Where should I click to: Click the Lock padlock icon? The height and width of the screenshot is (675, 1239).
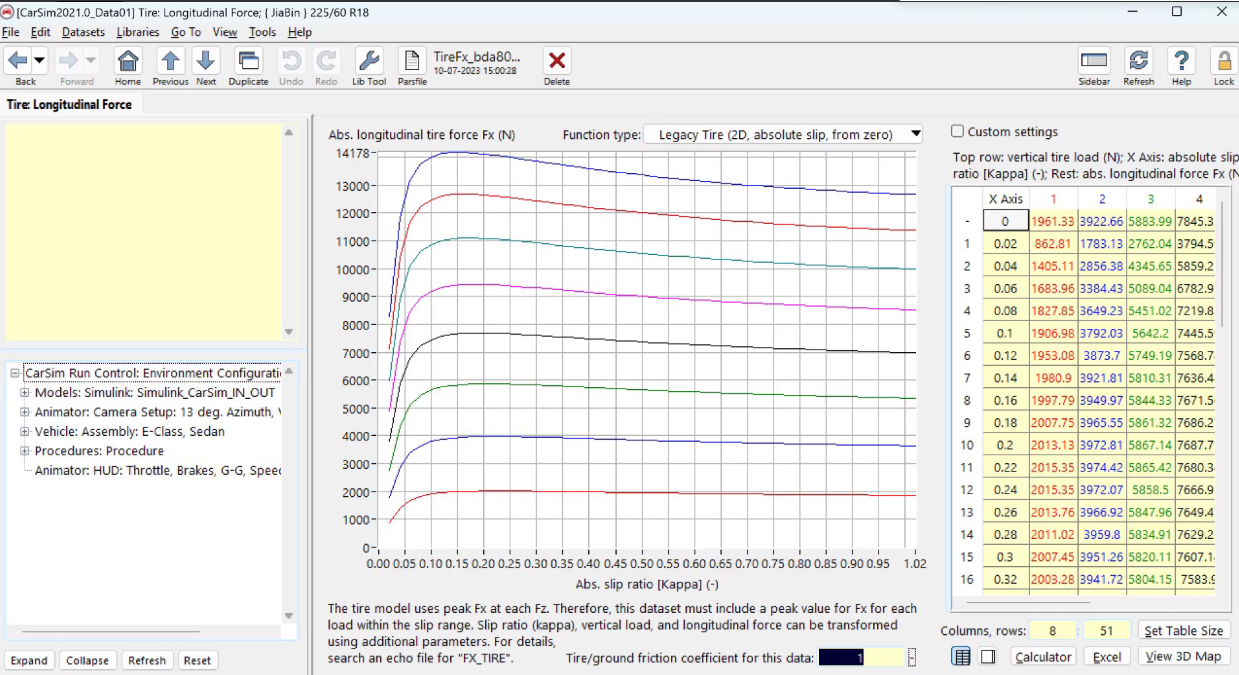click(x=1224, y=61)
